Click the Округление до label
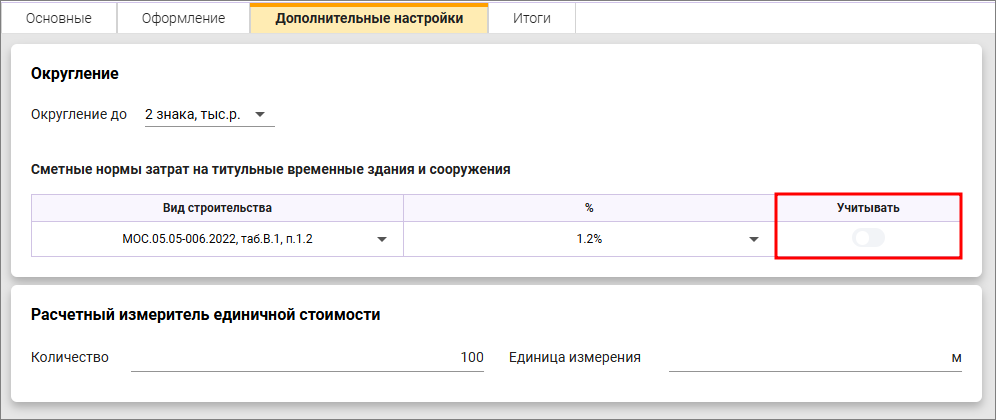Screen dimensions: 996x420 tap(79, 115)
